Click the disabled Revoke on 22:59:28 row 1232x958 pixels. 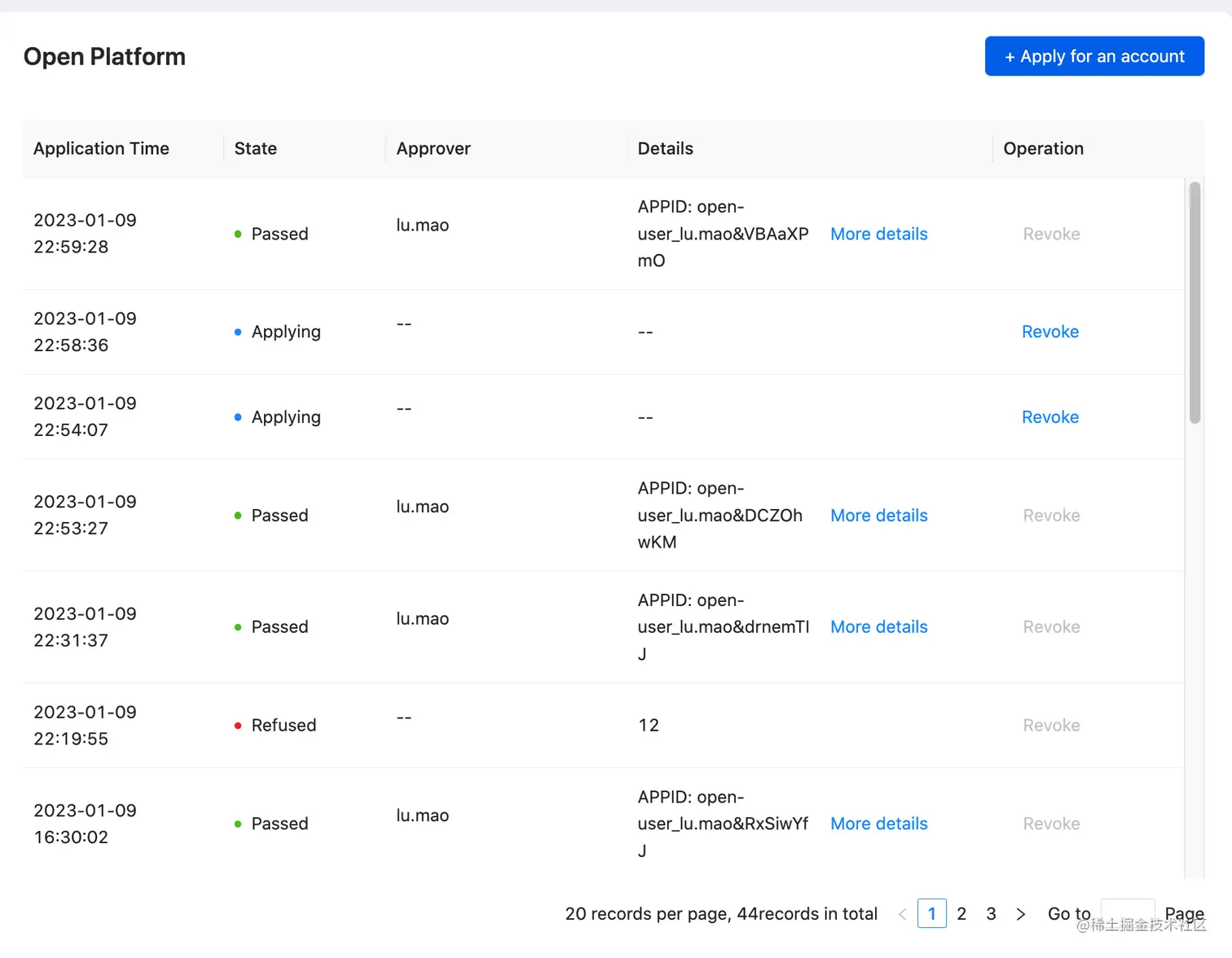click(x=1051, y=234)
